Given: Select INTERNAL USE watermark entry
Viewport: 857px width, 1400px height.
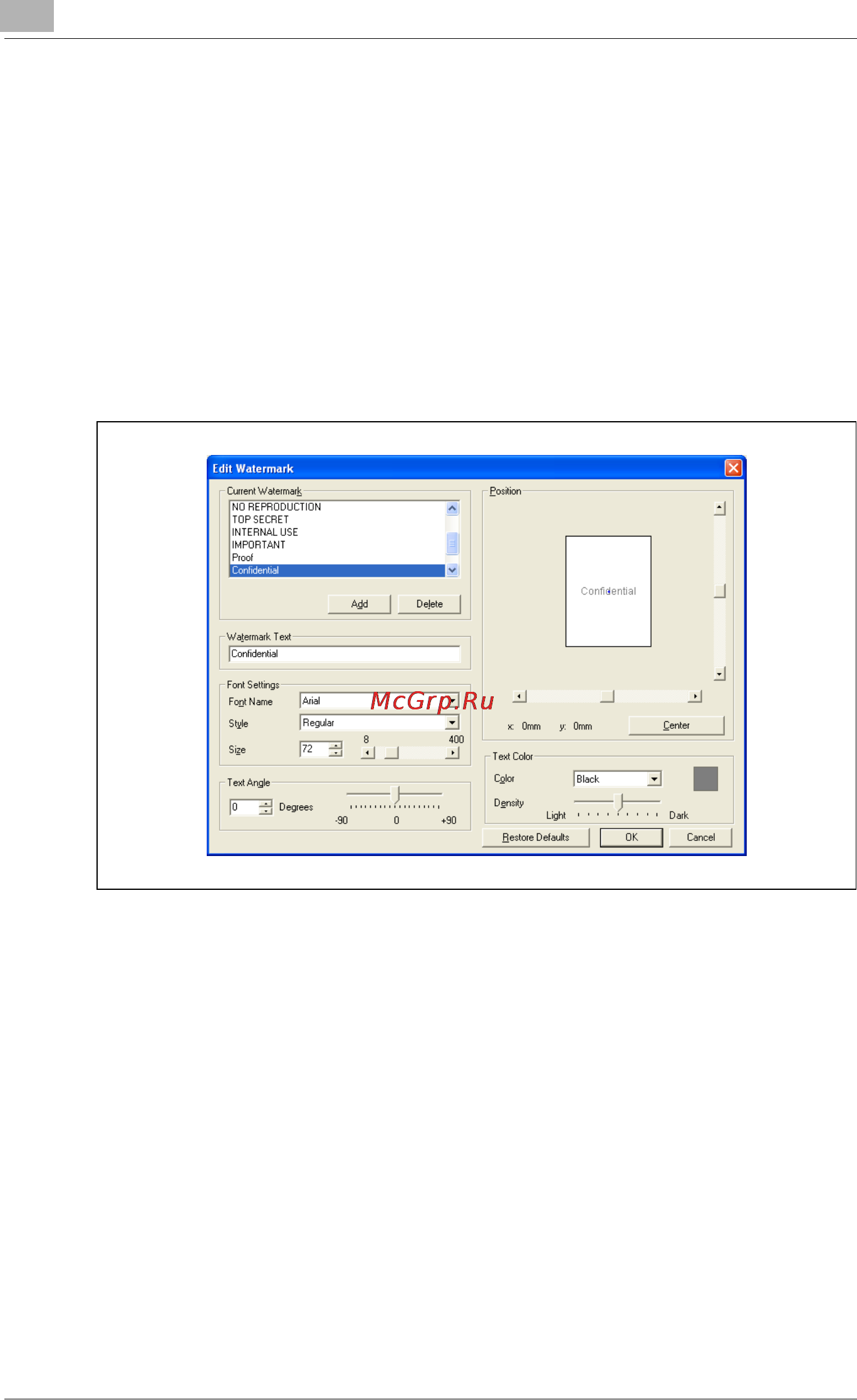Looking at the screenshot, I should pyautogui.click(x=338, y=532).
